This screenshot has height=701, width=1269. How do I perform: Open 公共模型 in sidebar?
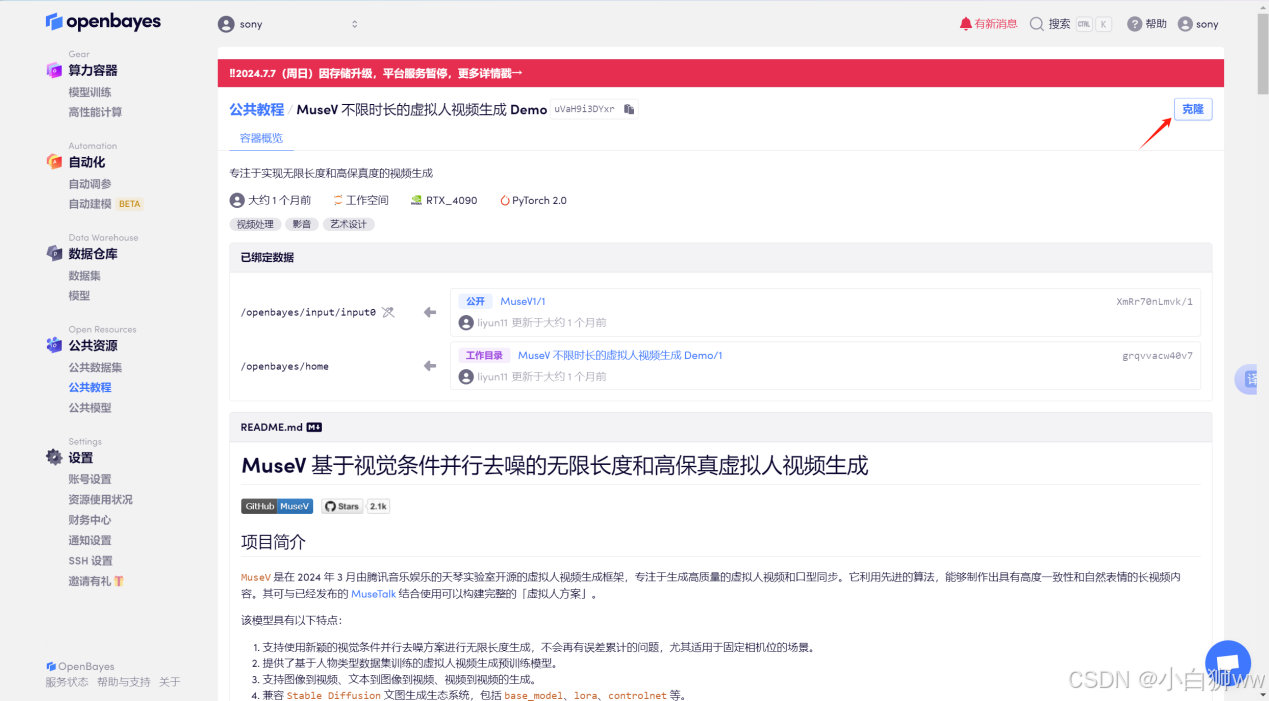tap(90, 408)
